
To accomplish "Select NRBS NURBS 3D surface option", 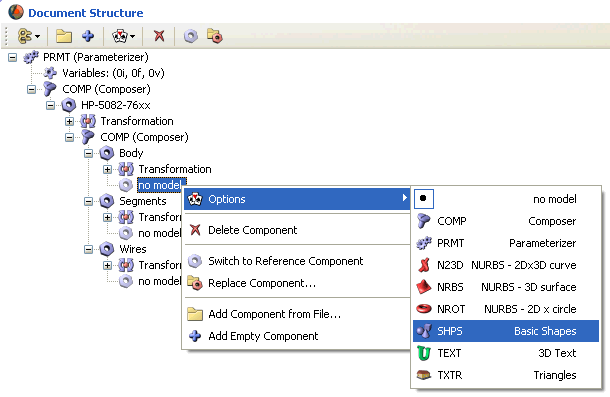I will [x=506, y=287].
